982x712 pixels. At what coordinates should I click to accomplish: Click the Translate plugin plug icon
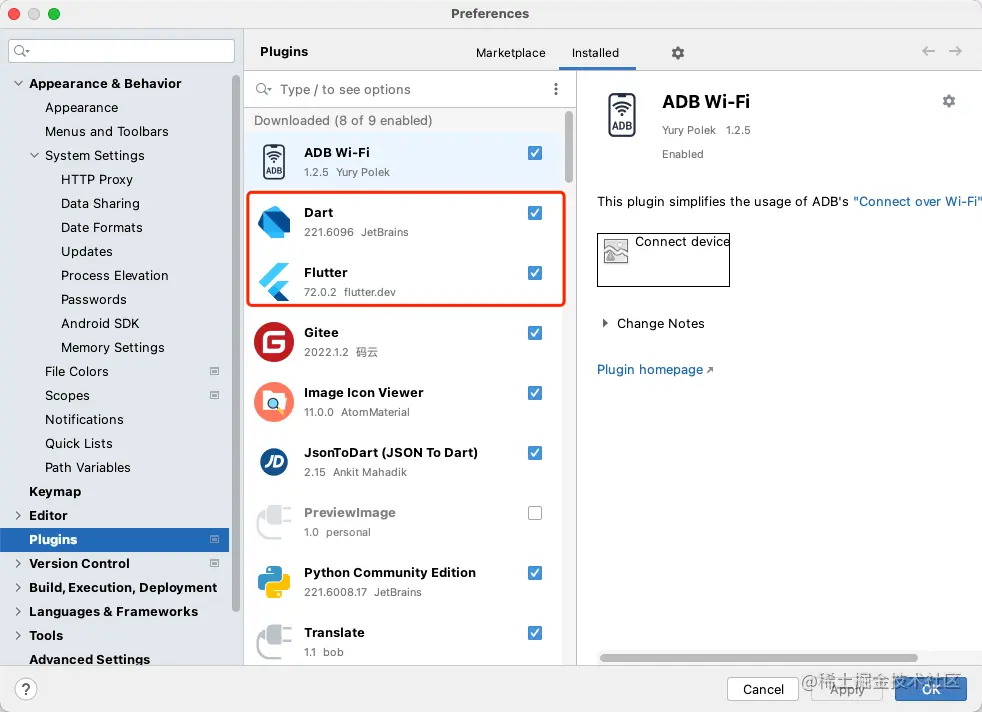point(274,642)
